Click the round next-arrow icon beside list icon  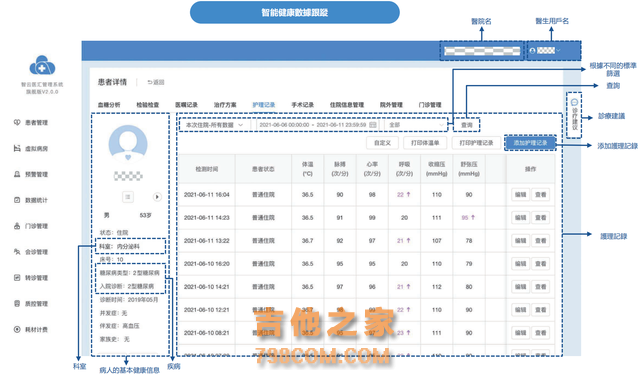(157, 197)
